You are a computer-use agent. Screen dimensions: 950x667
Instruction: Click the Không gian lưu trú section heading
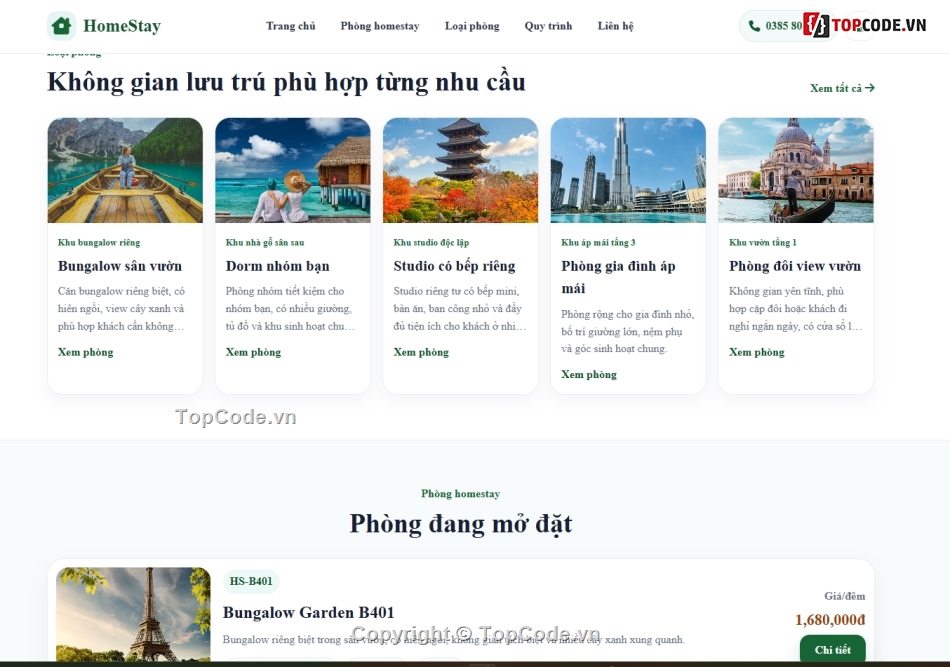tap(286, 82)
